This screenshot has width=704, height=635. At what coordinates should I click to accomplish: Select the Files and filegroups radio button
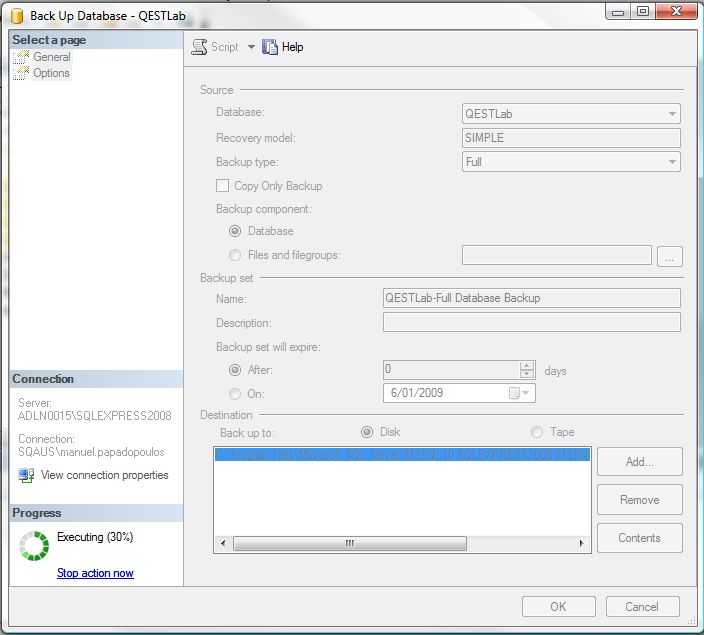click(x=236, y=255)
